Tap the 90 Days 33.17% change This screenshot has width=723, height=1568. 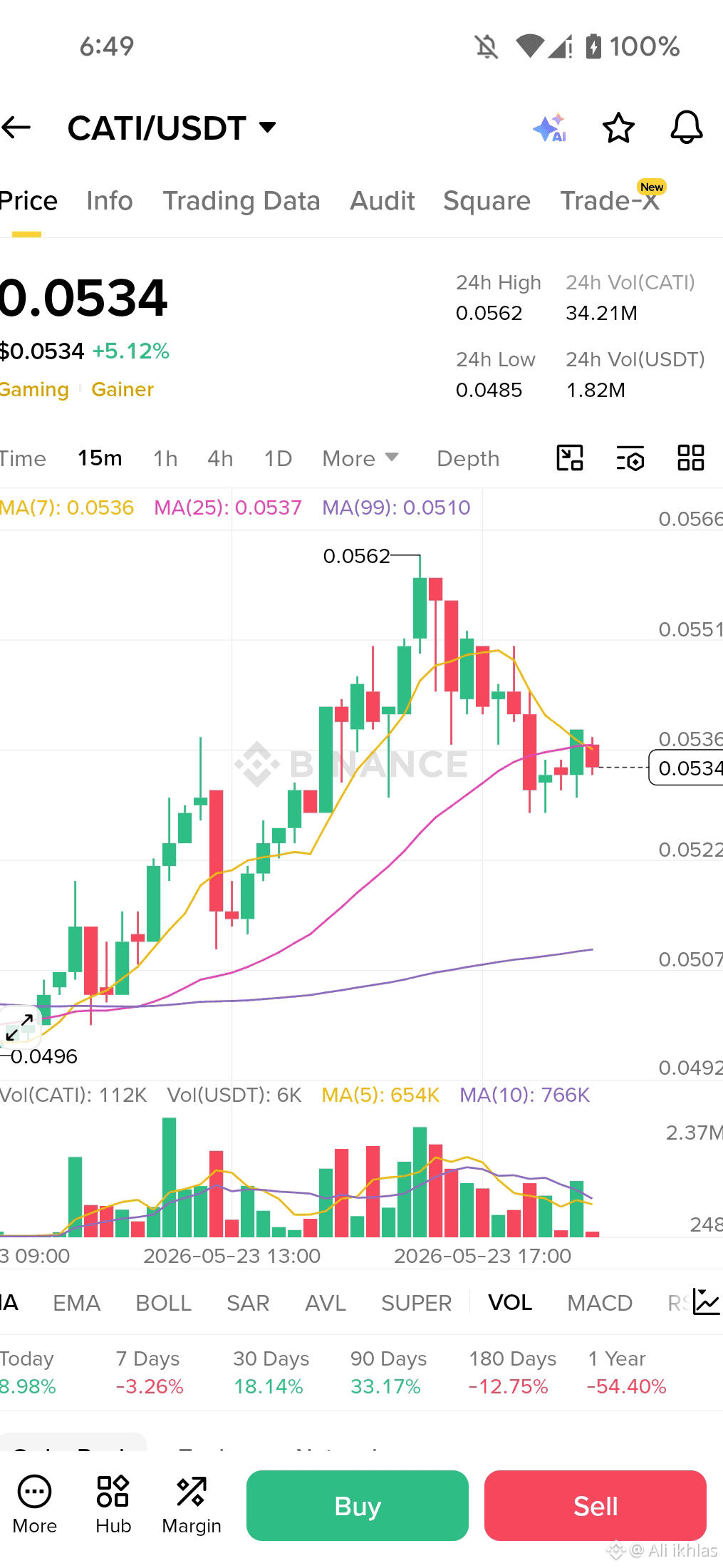pos(388,1372)
